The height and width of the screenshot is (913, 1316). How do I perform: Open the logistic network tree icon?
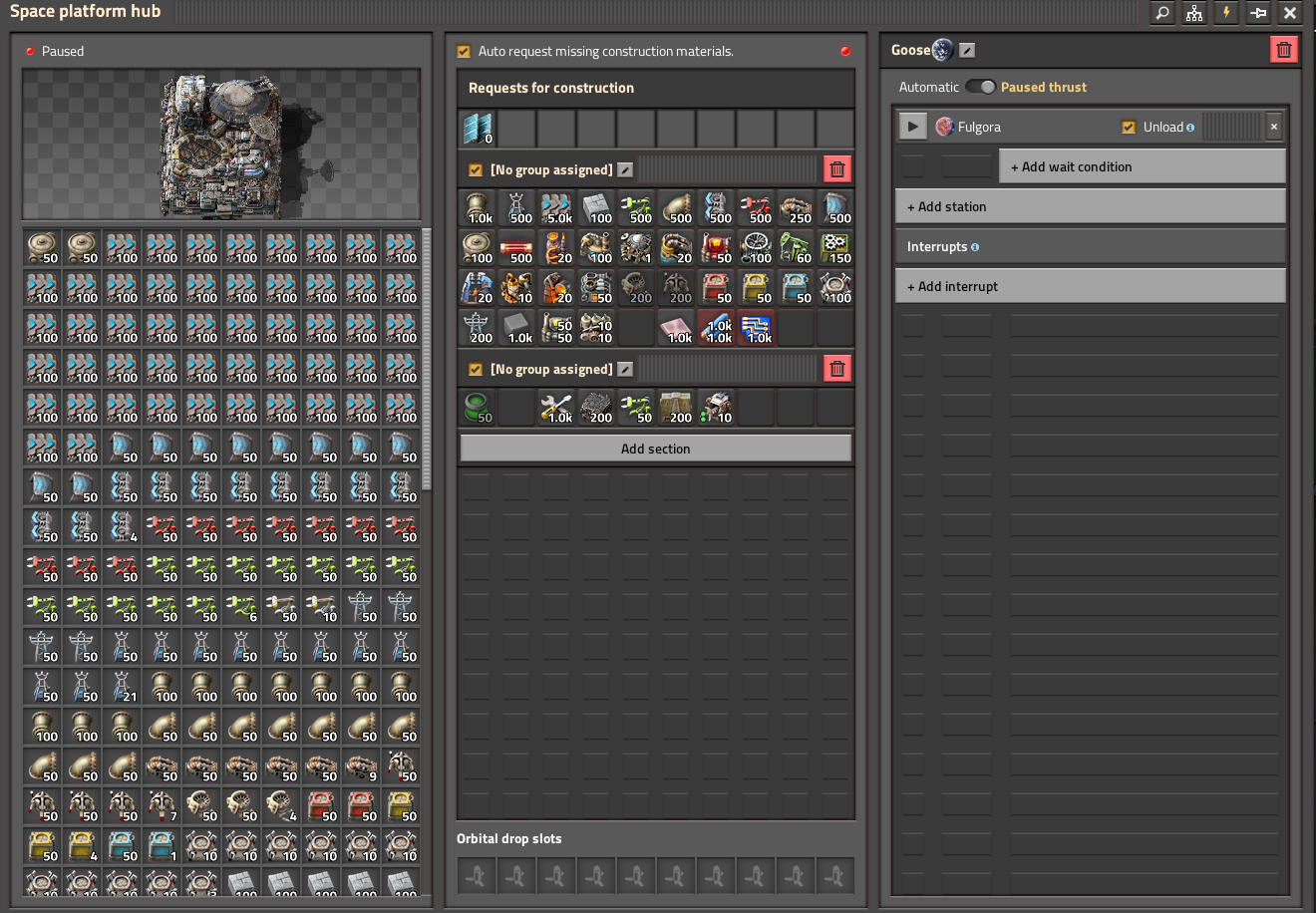click(1194, 13)
